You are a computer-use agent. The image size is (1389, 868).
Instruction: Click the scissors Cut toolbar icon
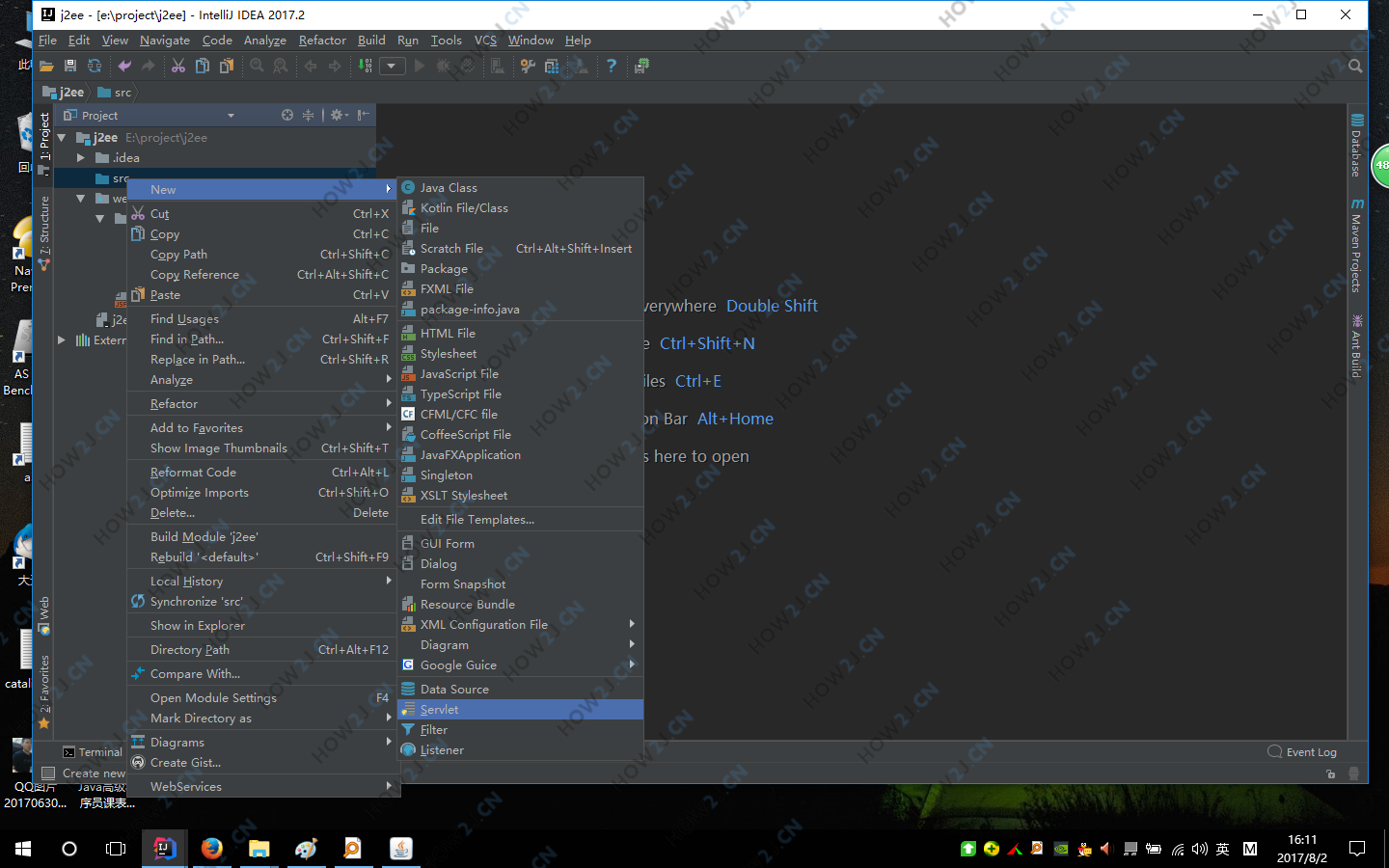pyautogui.click(x=178, y=67)
